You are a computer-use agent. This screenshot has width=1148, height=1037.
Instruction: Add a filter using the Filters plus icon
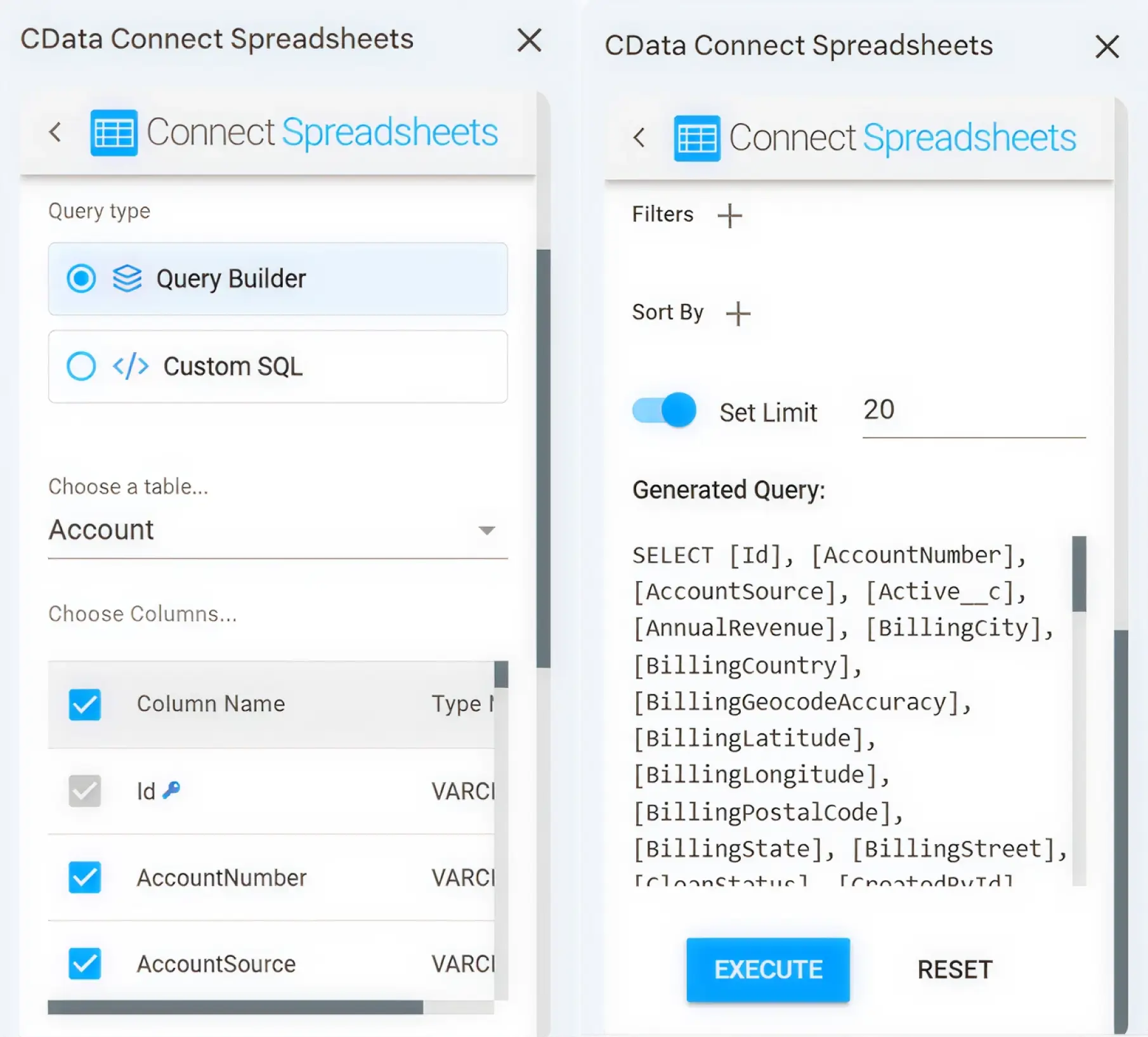coord(730,216)
